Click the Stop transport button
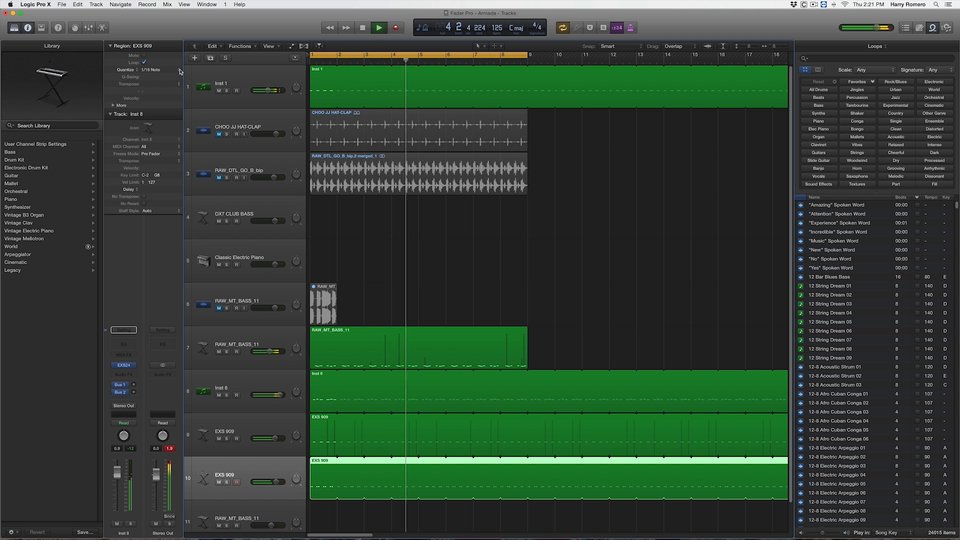The width and height of the screenshot is (960, 540). click(362, 28)
